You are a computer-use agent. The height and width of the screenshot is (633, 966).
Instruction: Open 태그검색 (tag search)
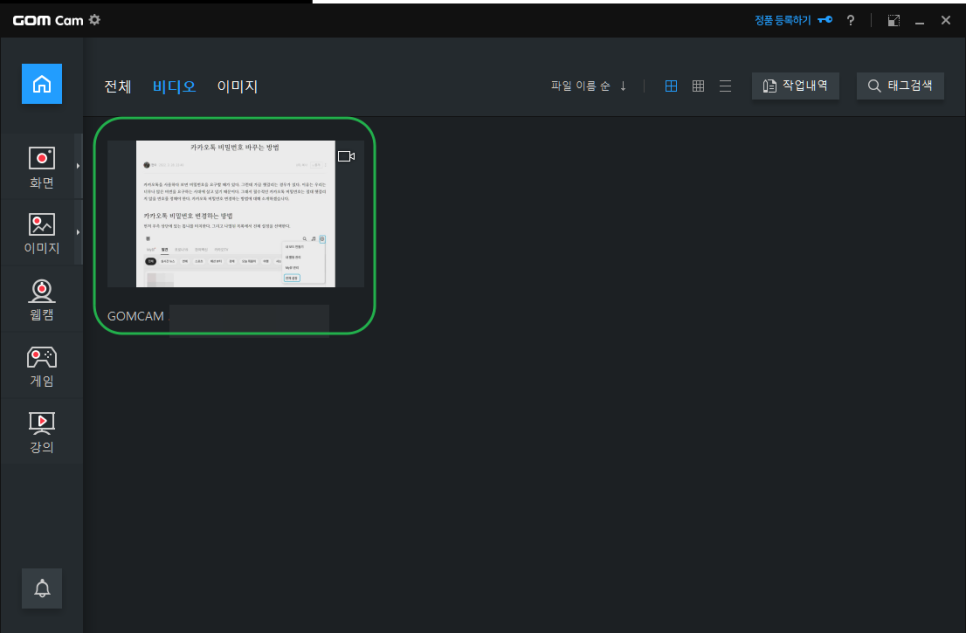pyautogui.click(x=900, y=86)
